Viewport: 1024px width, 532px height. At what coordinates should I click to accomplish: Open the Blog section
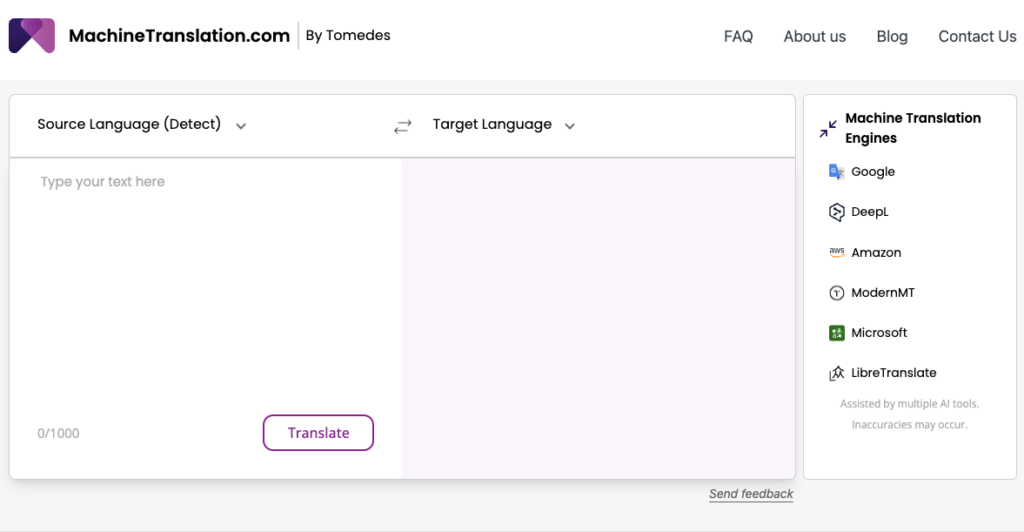coord(892,37)
